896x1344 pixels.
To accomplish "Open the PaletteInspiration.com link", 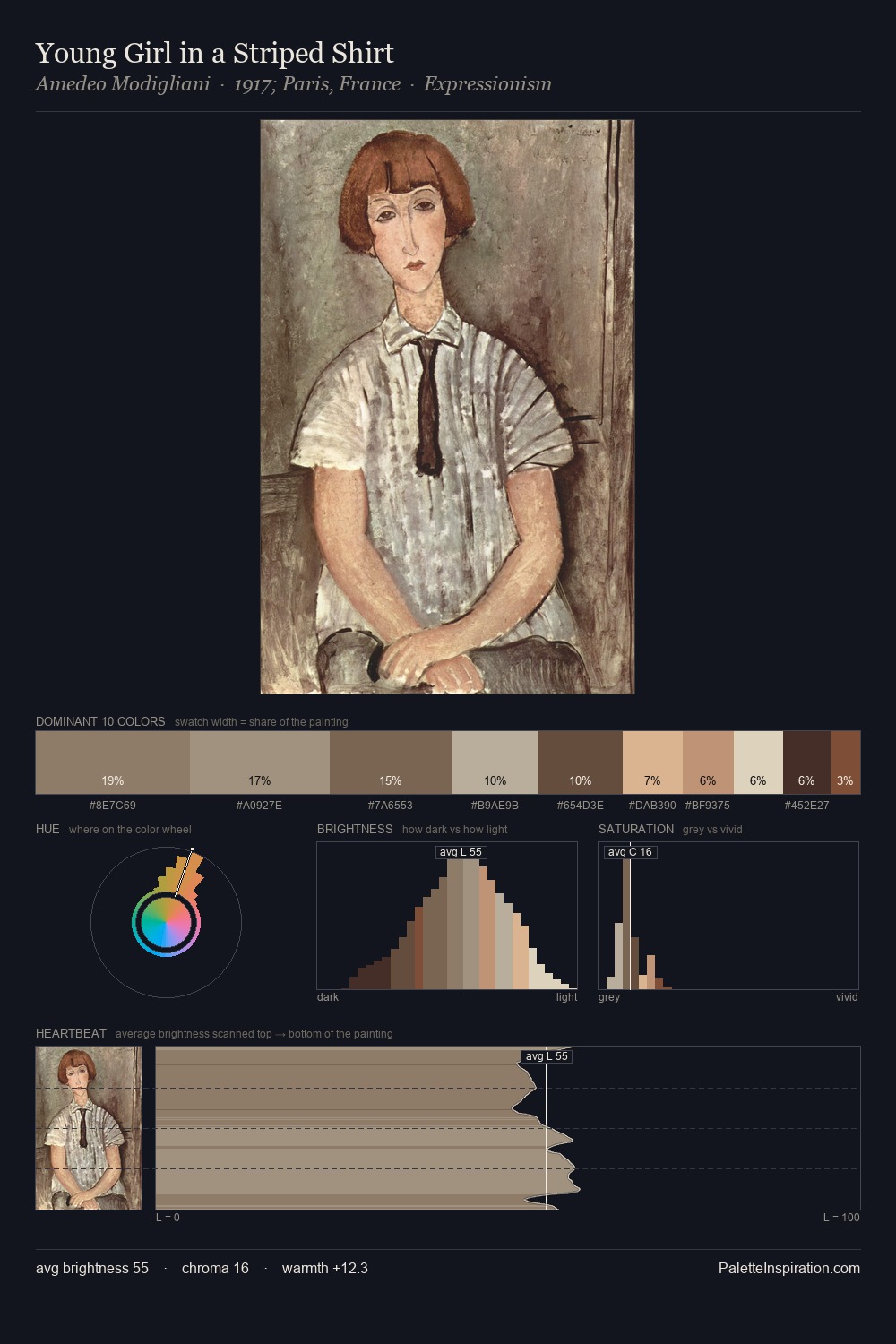I will pyautogui.click(x=789, y=1268).
